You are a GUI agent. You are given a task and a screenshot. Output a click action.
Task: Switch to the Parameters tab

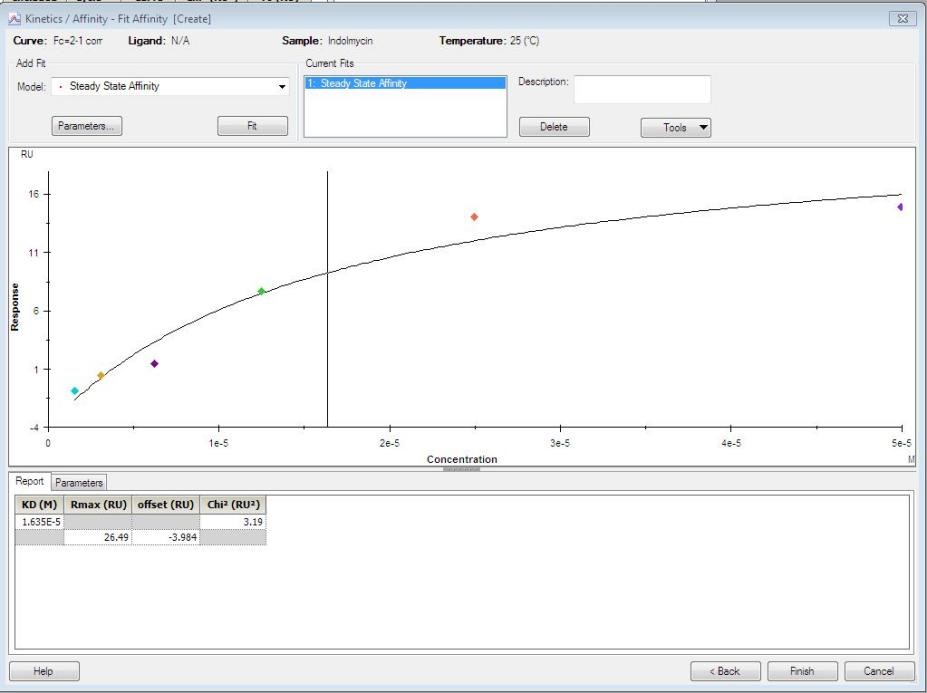(79, 482)
